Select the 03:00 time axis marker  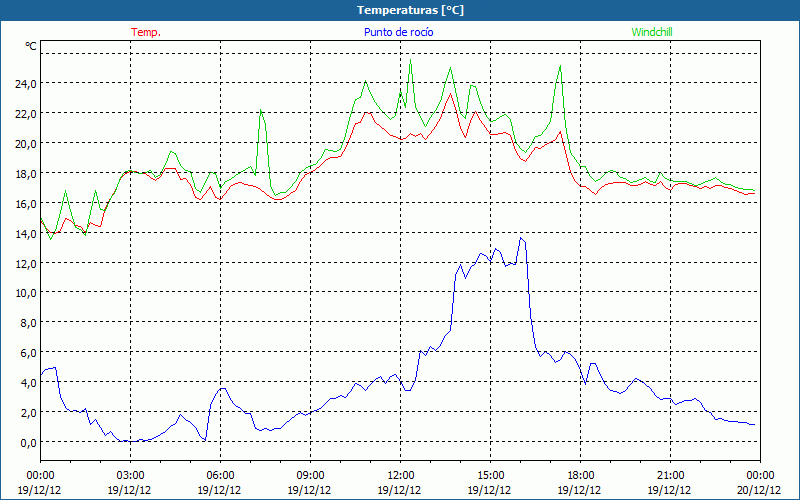[x=130, y=475]
